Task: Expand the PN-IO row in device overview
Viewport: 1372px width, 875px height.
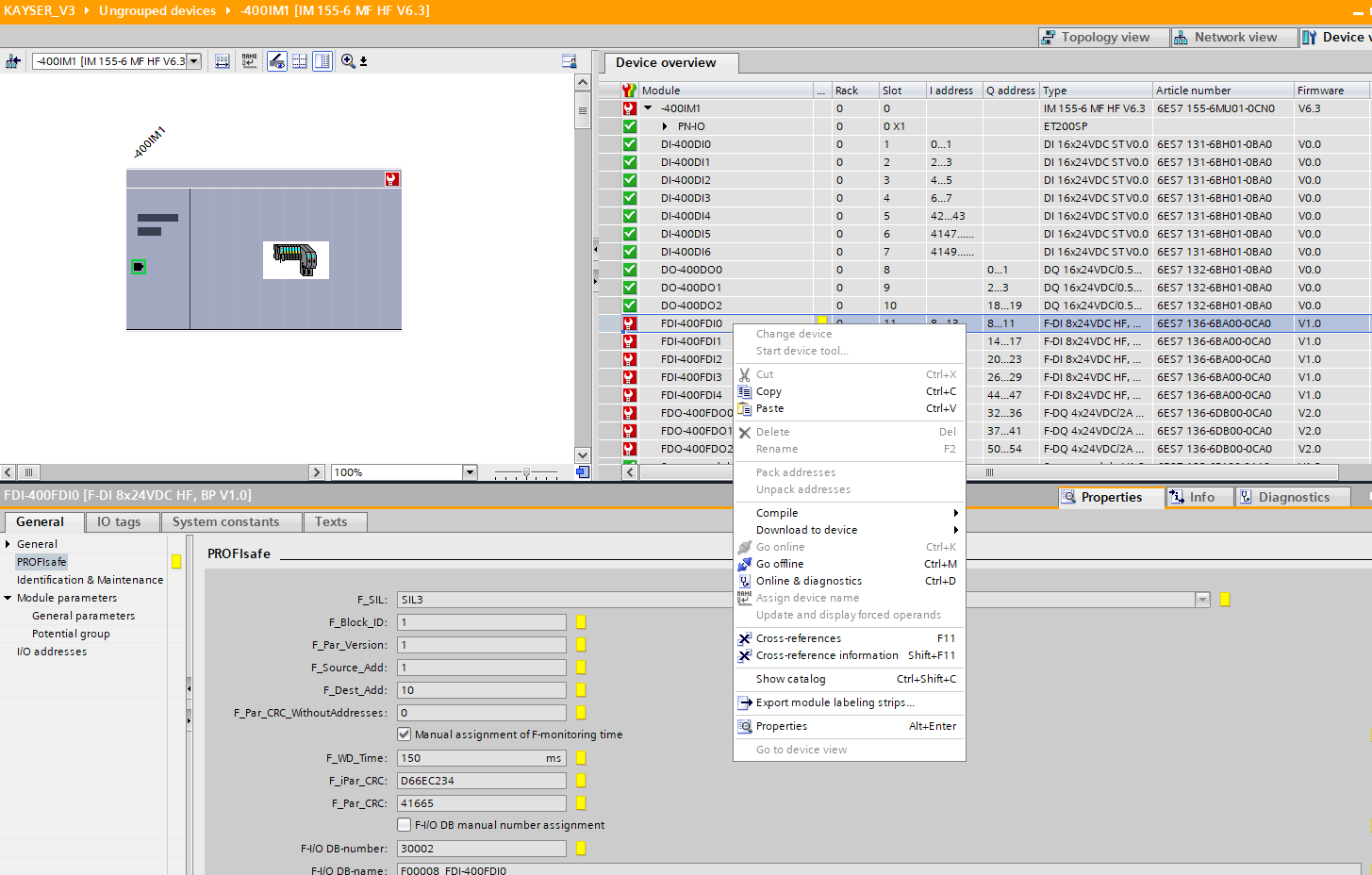Action: point(665,126)
